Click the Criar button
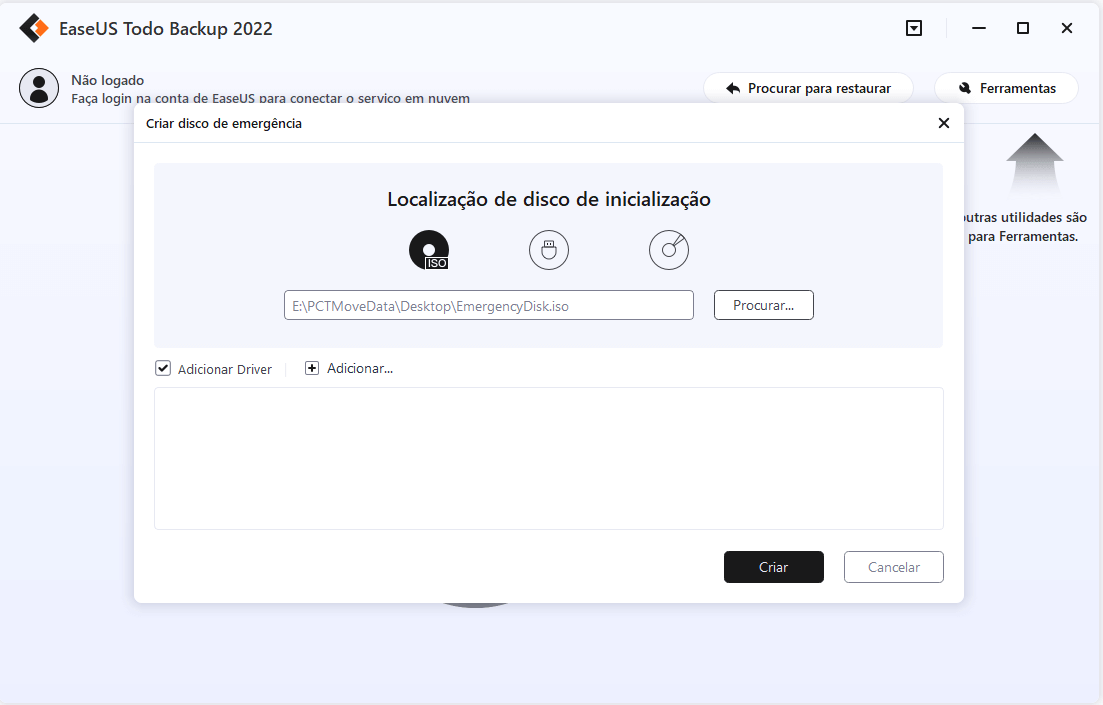The height and width of the screenshot is (705, 1103). (x=774, y=567)
